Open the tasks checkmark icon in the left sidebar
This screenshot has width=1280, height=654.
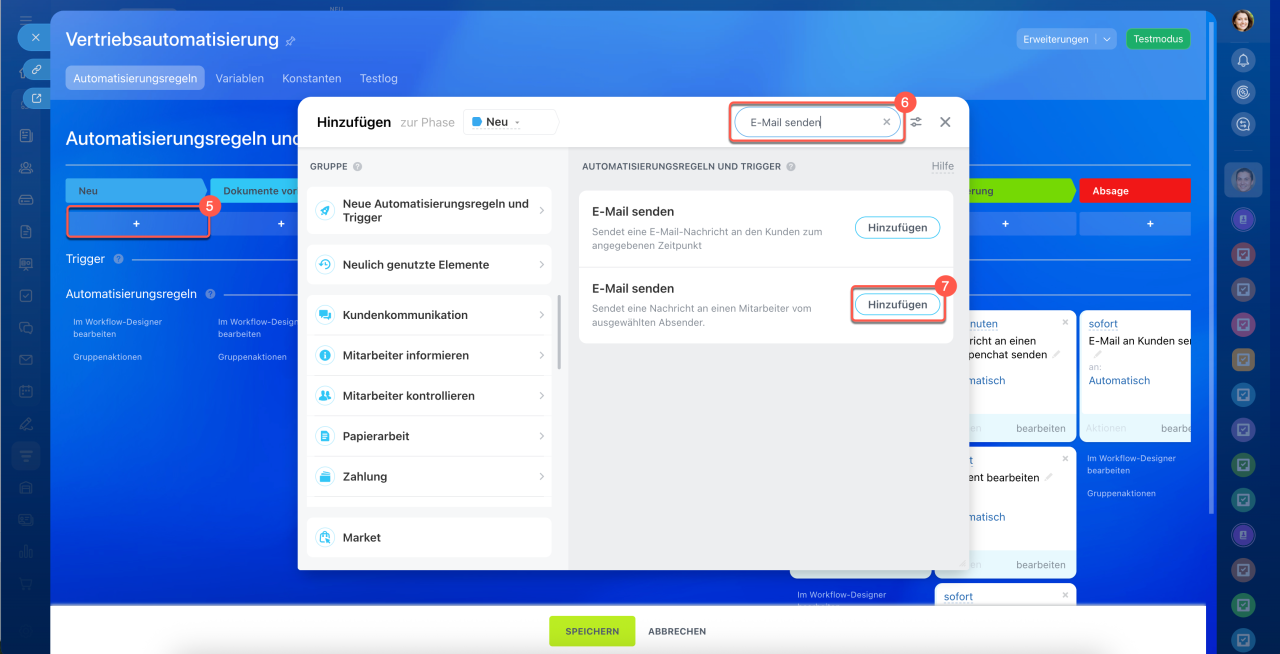click(26, 295)
